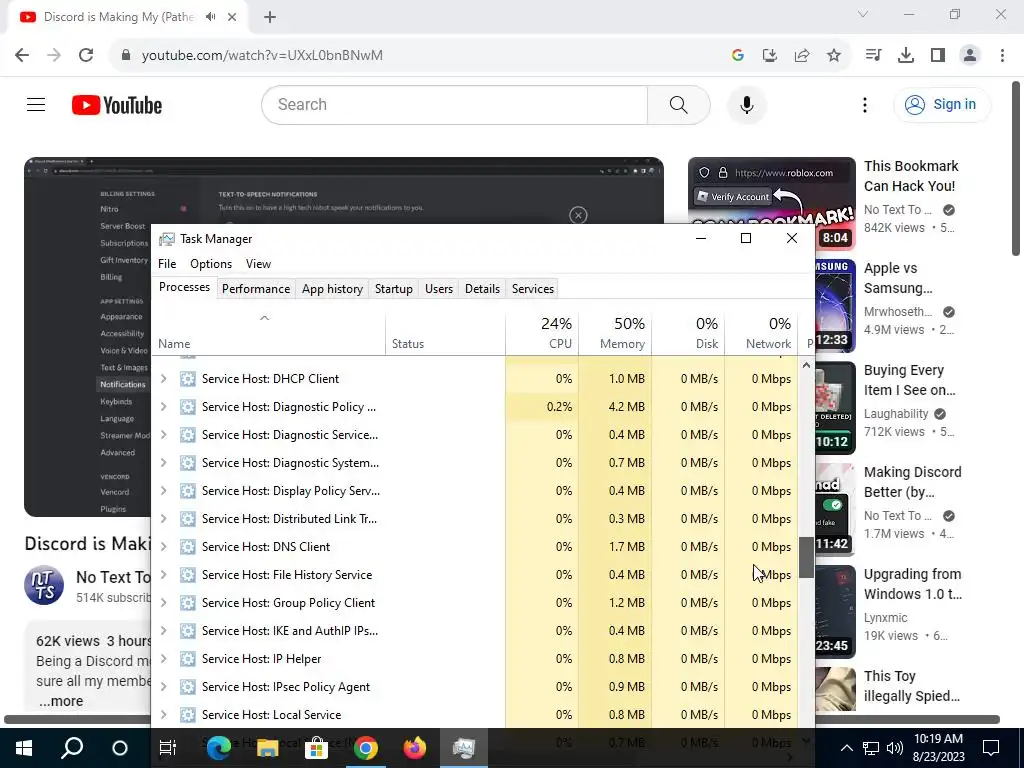
Task: Open Task Manager File menu
Action: coord(167,264)
